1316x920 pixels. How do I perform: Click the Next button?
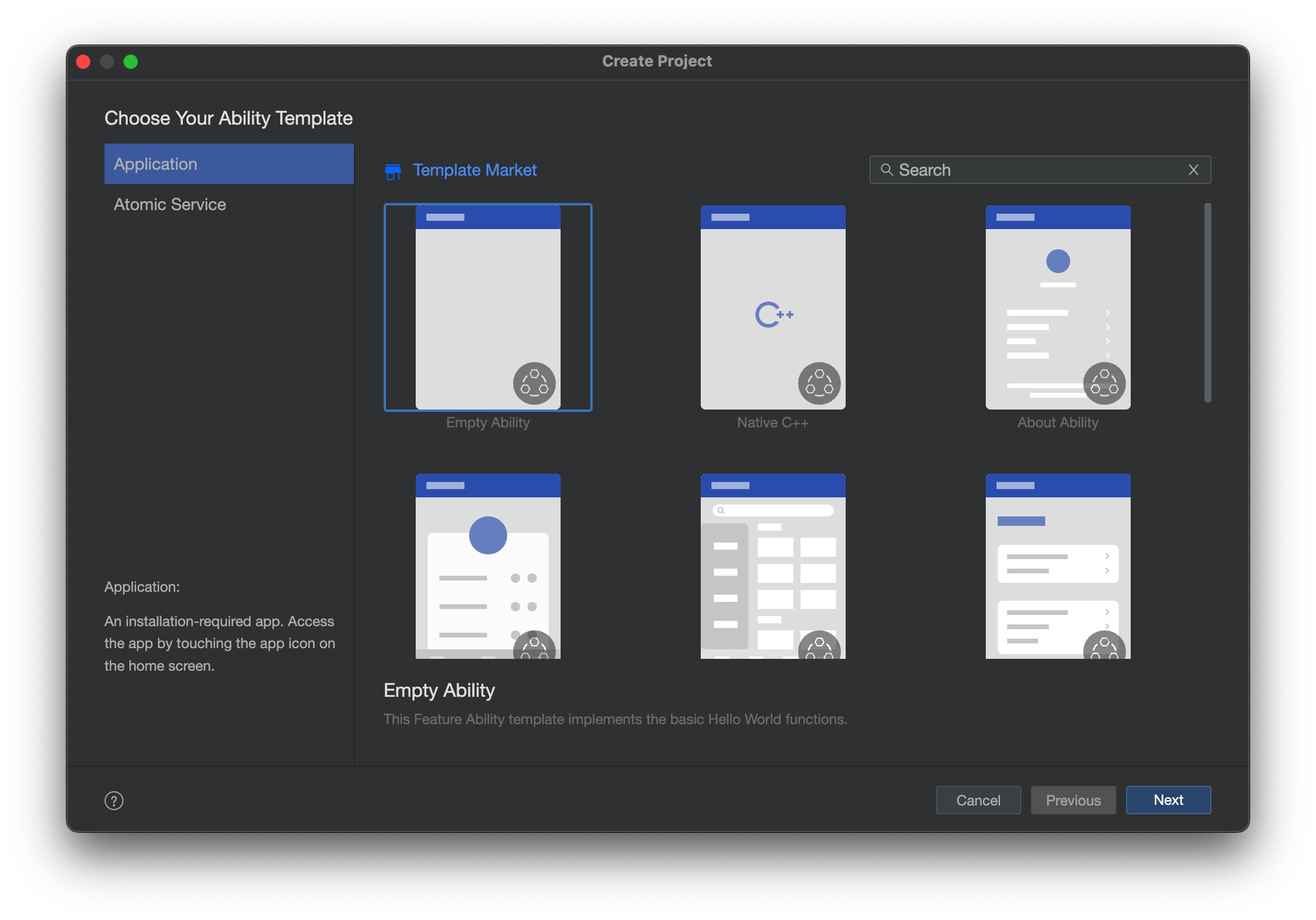pyautogui.click(x=1168, y=800)
